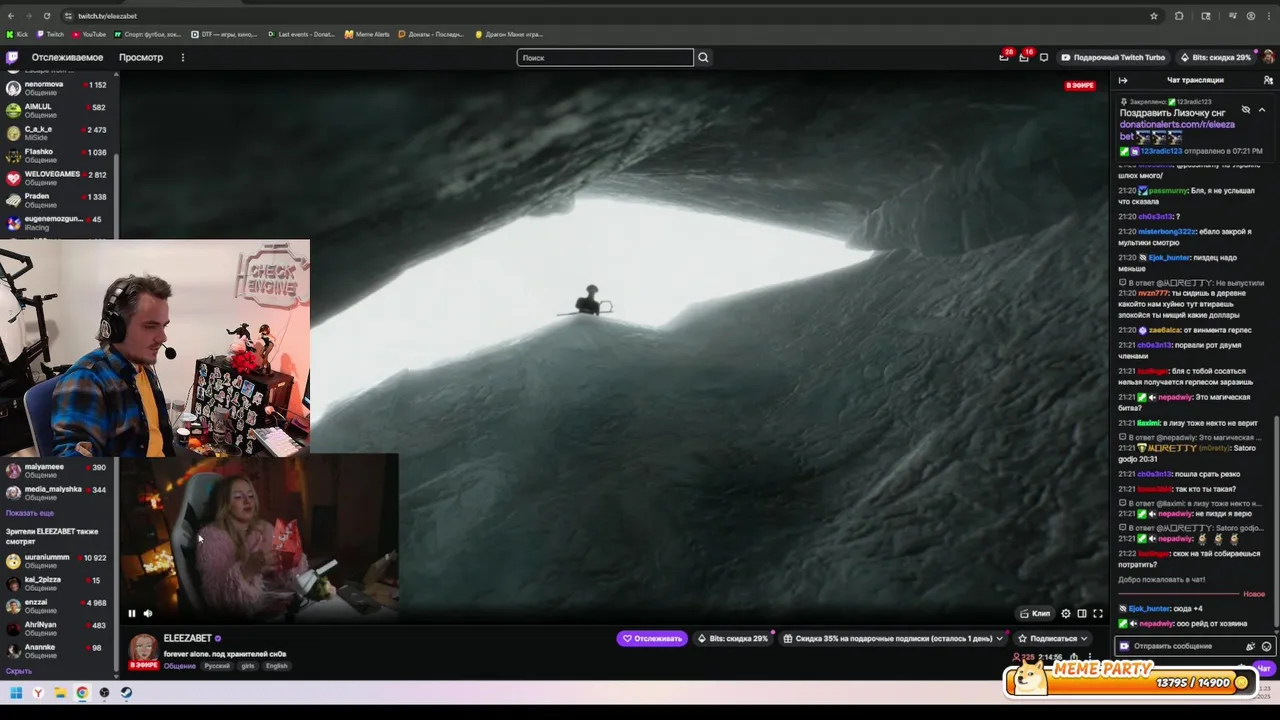
Task: Open the inbox icon with 28 badge
Action: pos(1003,57)
